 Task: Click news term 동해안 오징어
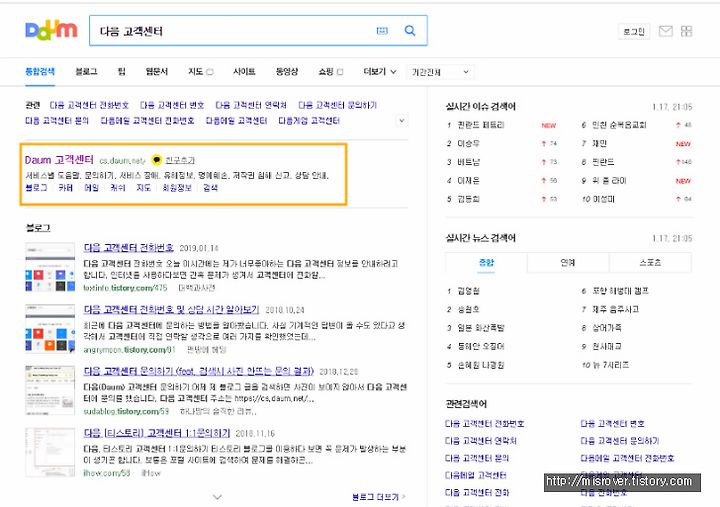(x=481, y=346)
